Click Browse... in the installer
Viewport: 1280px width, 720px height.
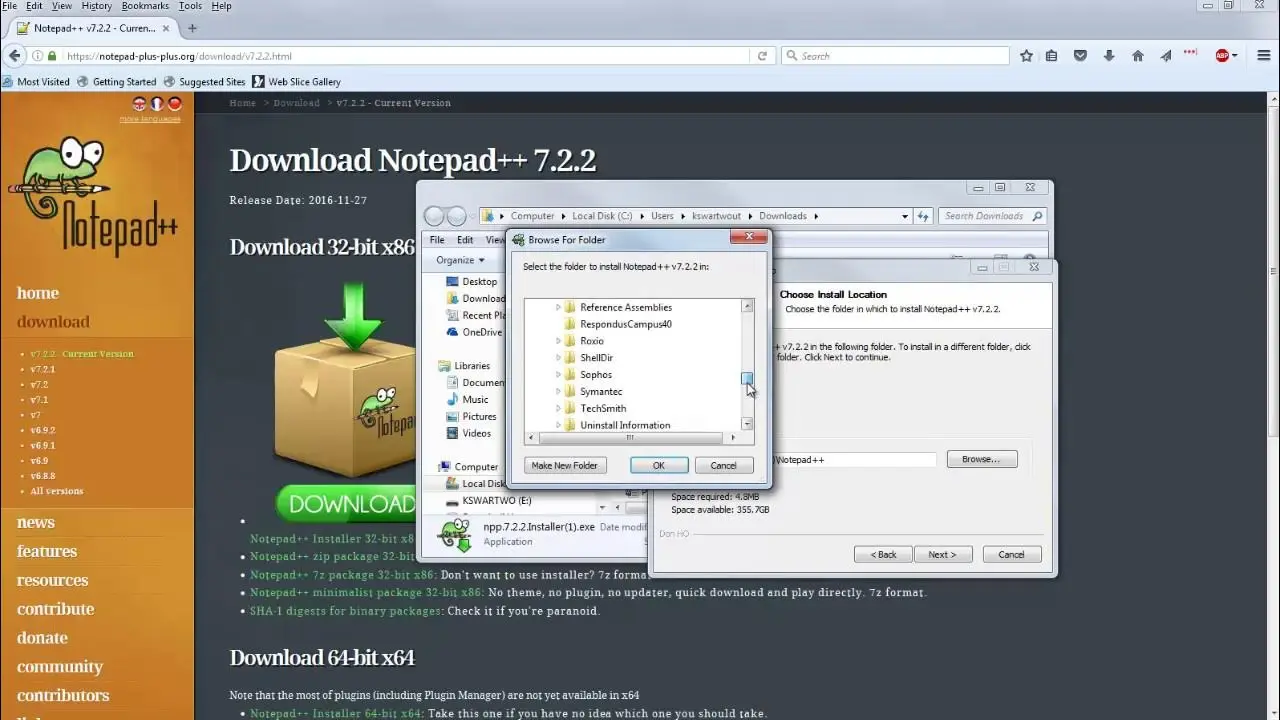981,459
